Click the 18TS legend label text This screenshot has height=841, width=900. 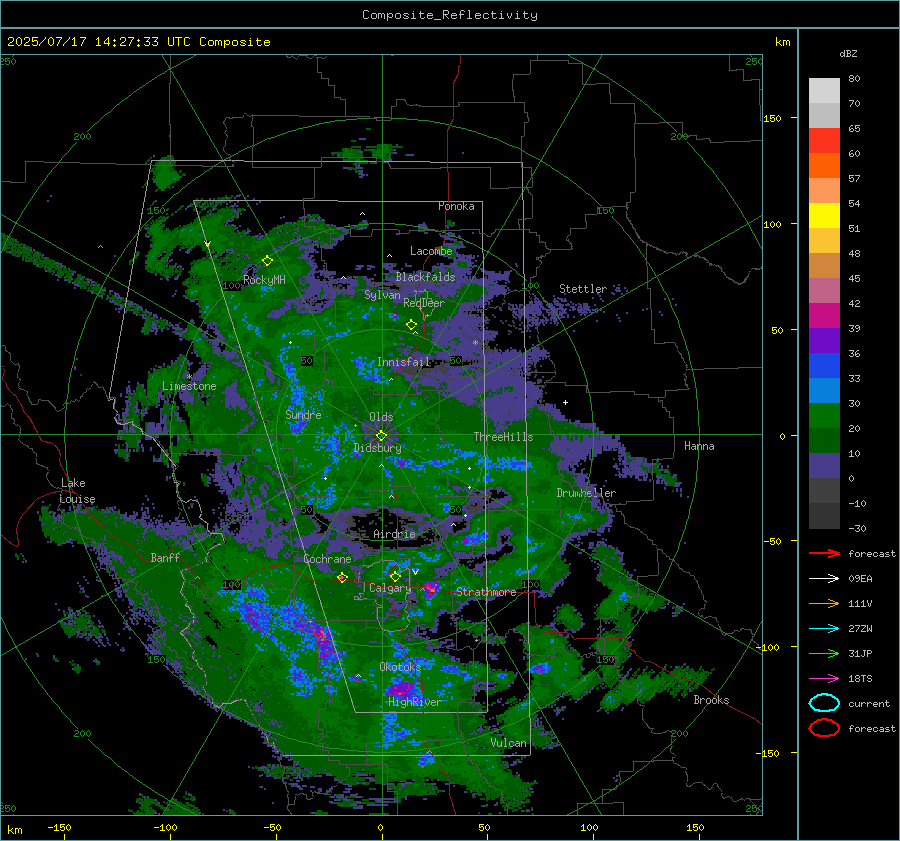pos(860,679)
